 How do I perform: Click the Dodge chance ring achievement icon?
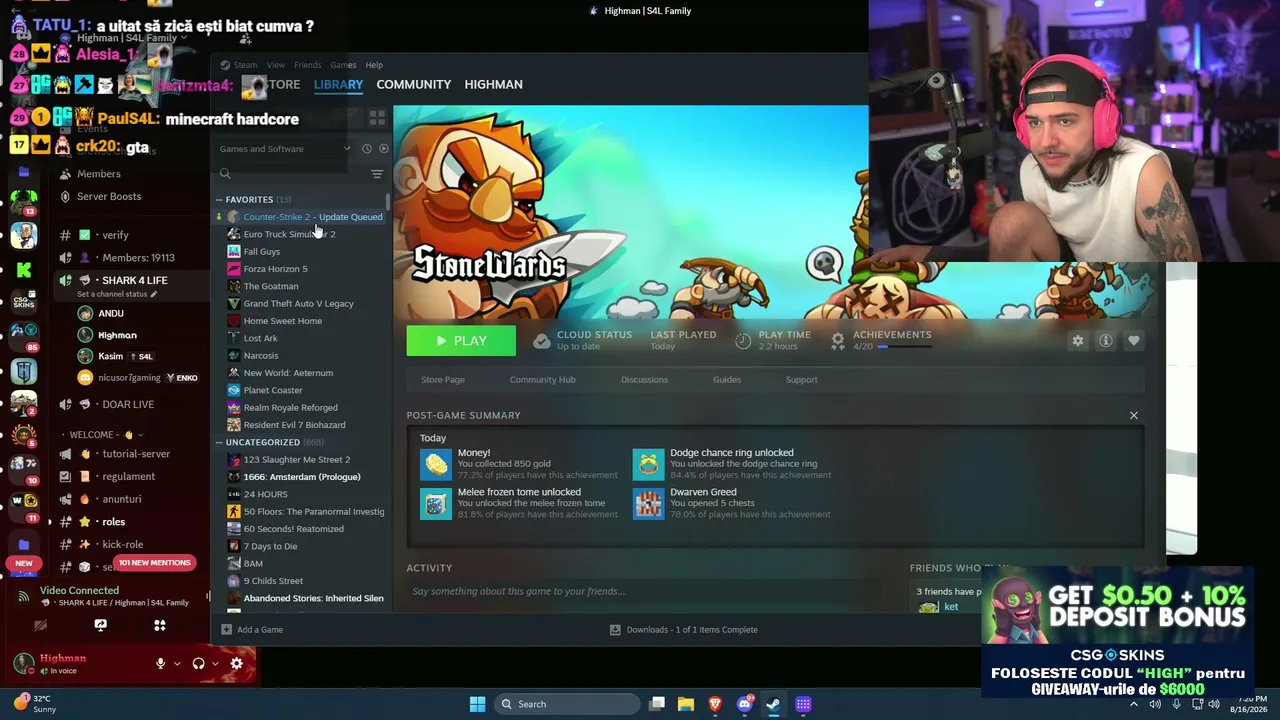tap(648, 464)
